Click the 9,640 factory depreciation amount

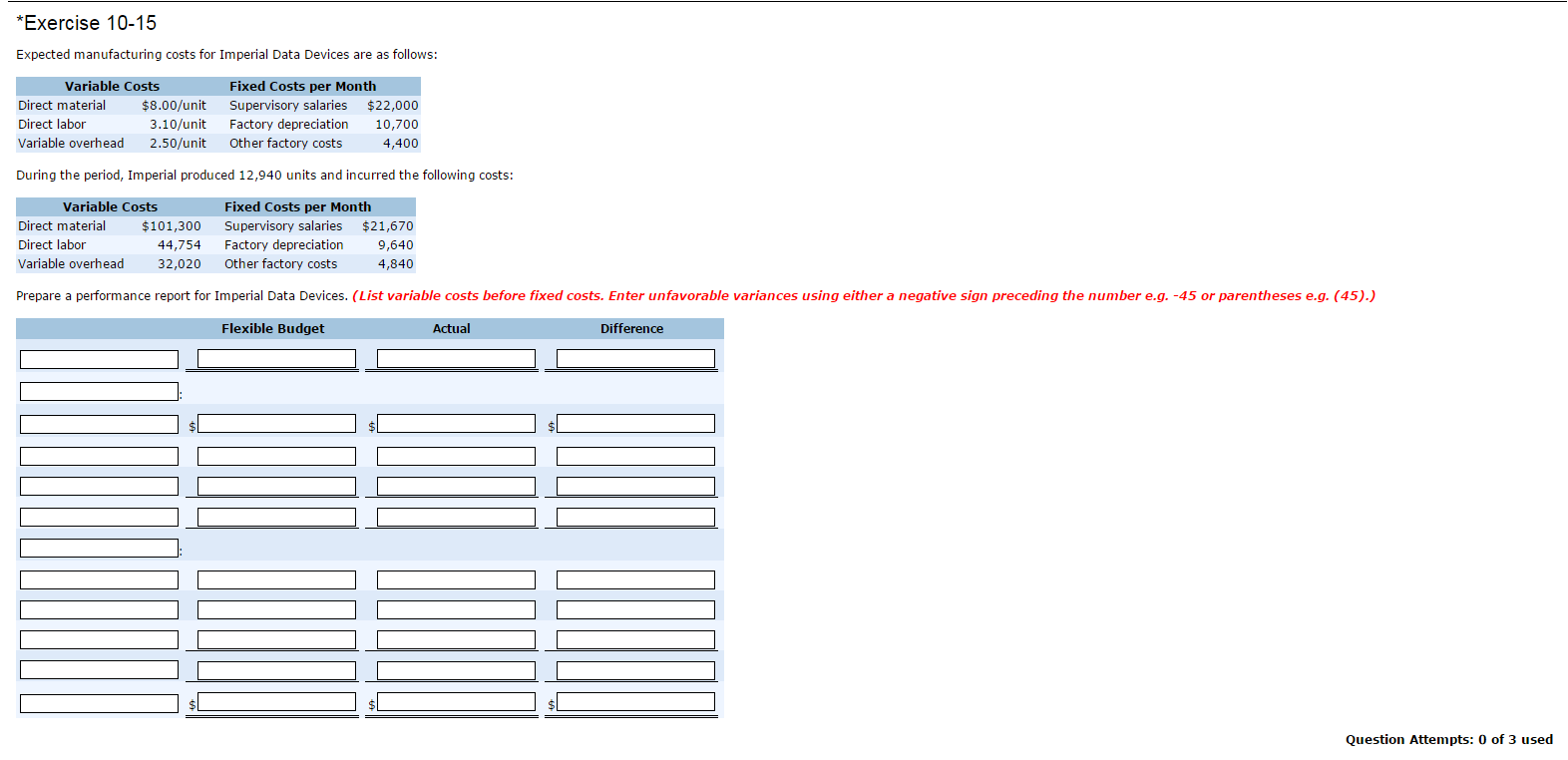(395, 244)
